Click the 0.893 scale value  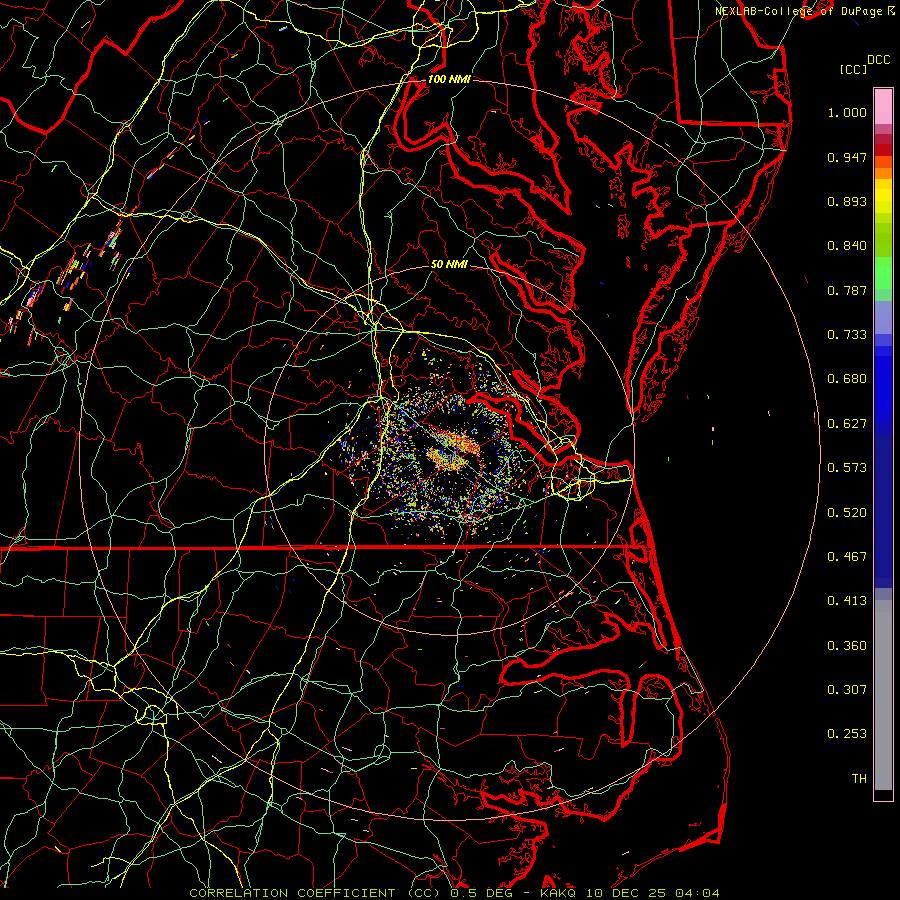click(x=847, y=201)
